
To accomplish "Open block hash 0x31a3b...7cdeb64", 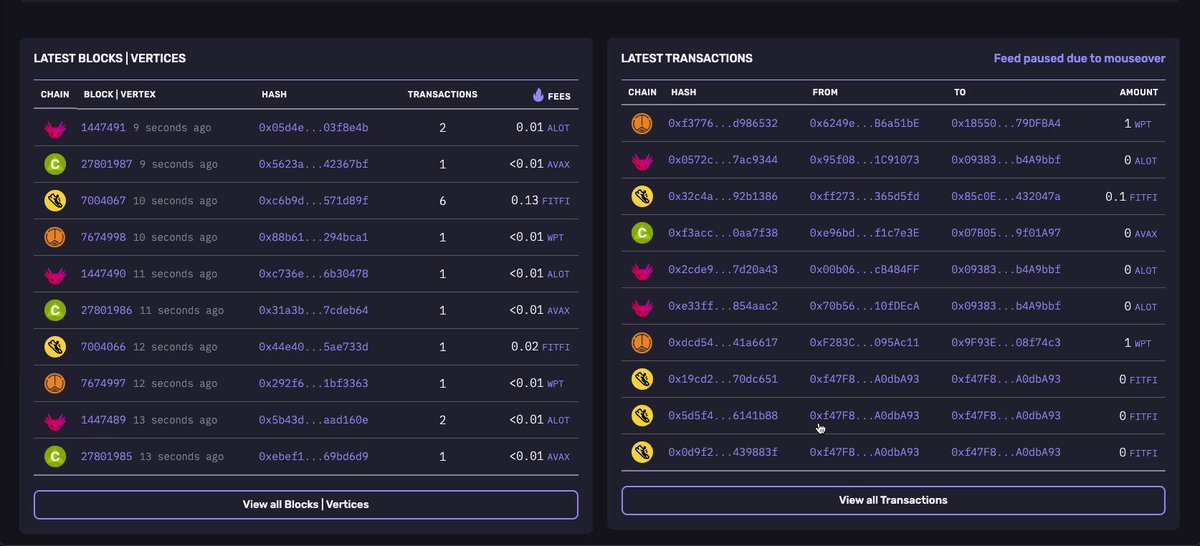I will coord(314,311).
